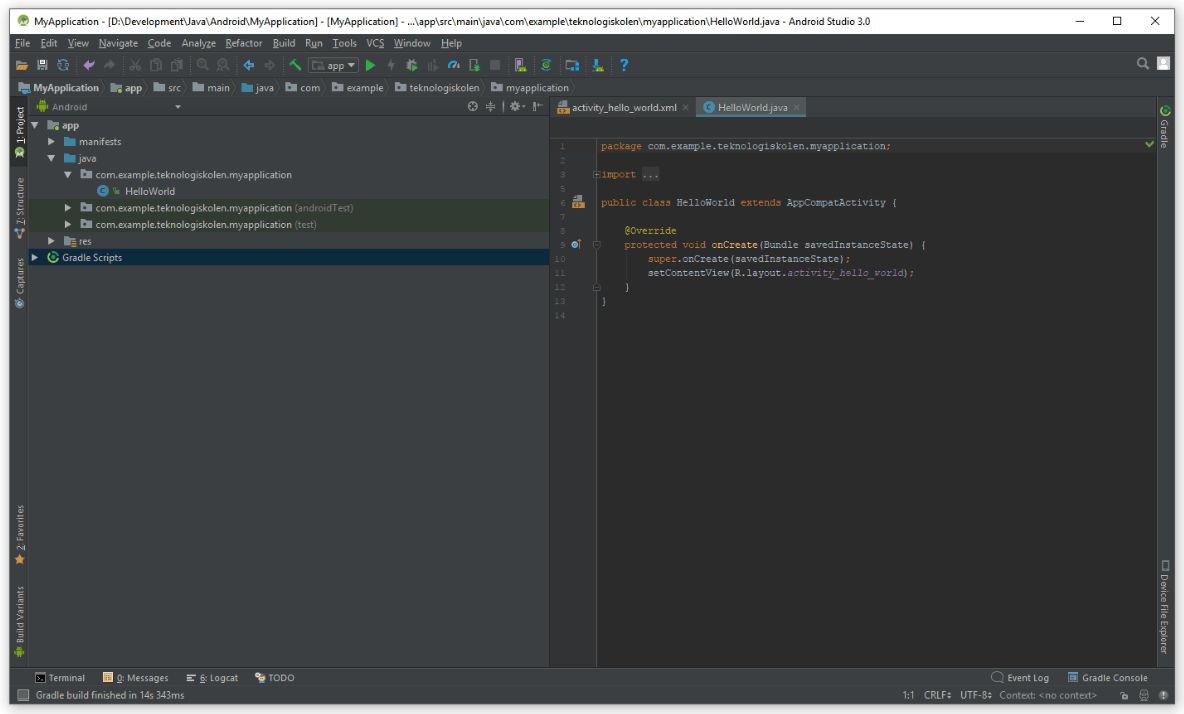This screenshot has height=714, width=1184.
Task: Click the Open file toolbar icon
Action: pyautogui.click(x=21, y=66)
